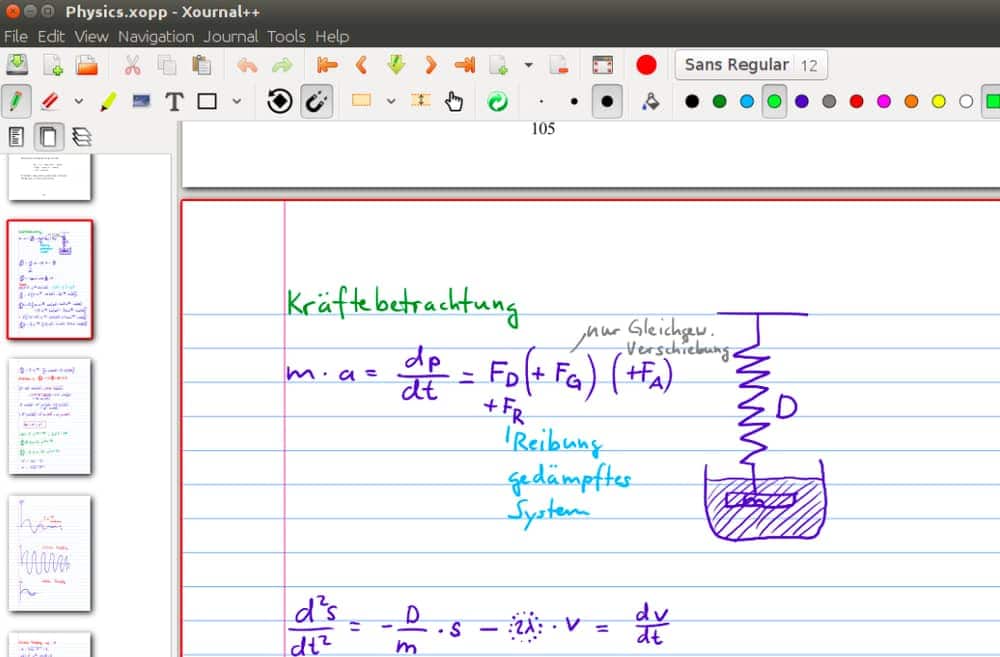Click the green circular refresh arrow tool
This screenshot has height=657, width=1000.
[497, 101]
